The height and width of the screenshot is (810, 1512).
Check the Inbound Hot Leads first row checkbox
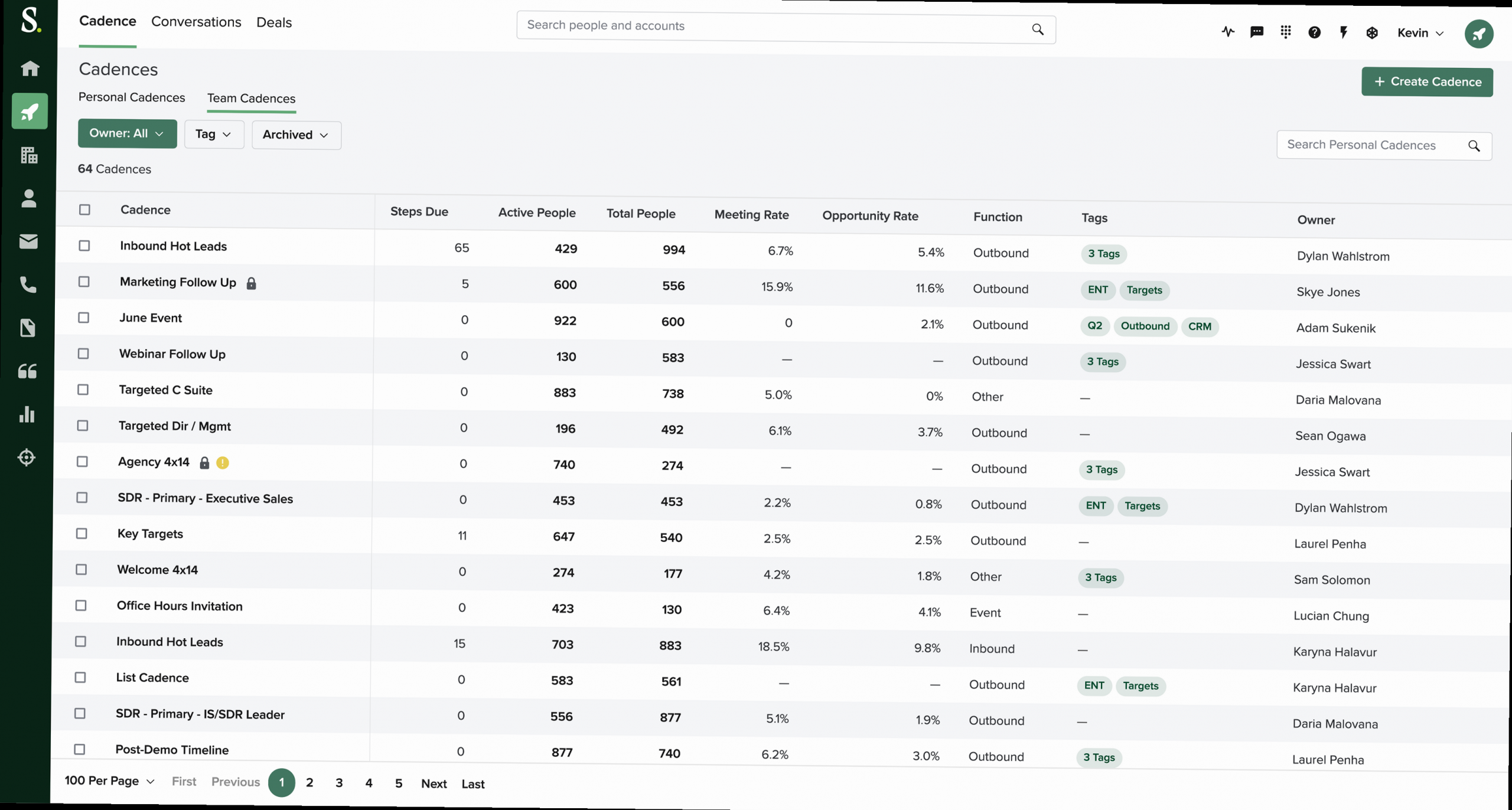(x=84, y=246)
